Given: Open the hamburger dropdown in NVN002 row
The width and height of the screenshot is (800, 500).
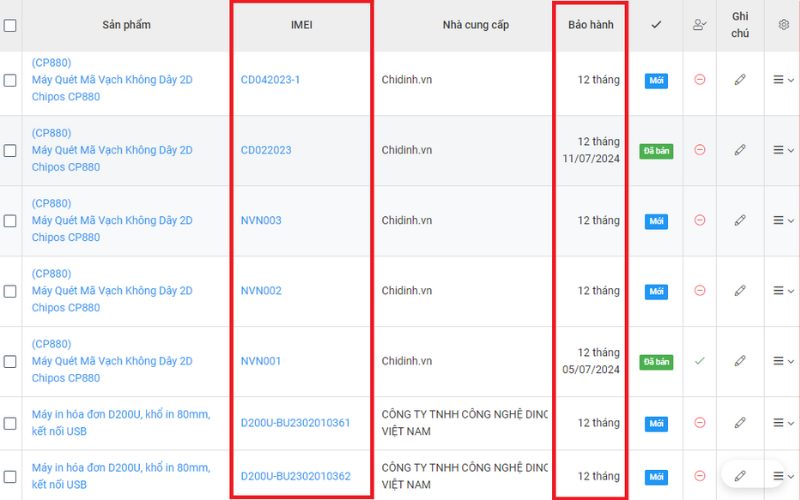Looking at the screenshot, I should click(x=783, y=291).
